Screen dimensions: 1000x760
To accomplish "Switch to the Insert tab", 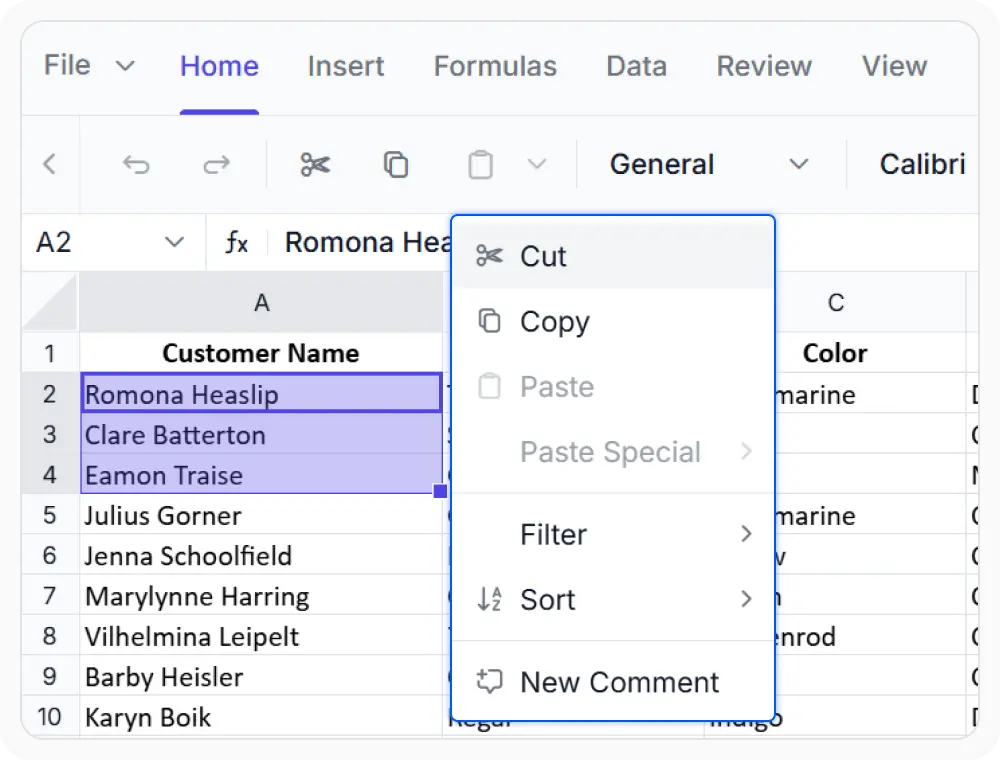I will tap(346, 66).
